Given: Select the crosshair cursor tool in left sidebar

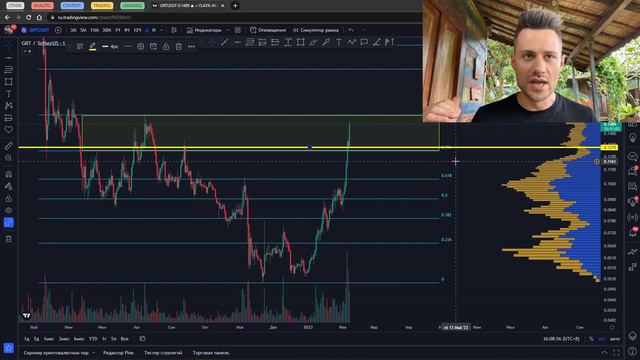Looking at the screenshot, I should (9, 46).
